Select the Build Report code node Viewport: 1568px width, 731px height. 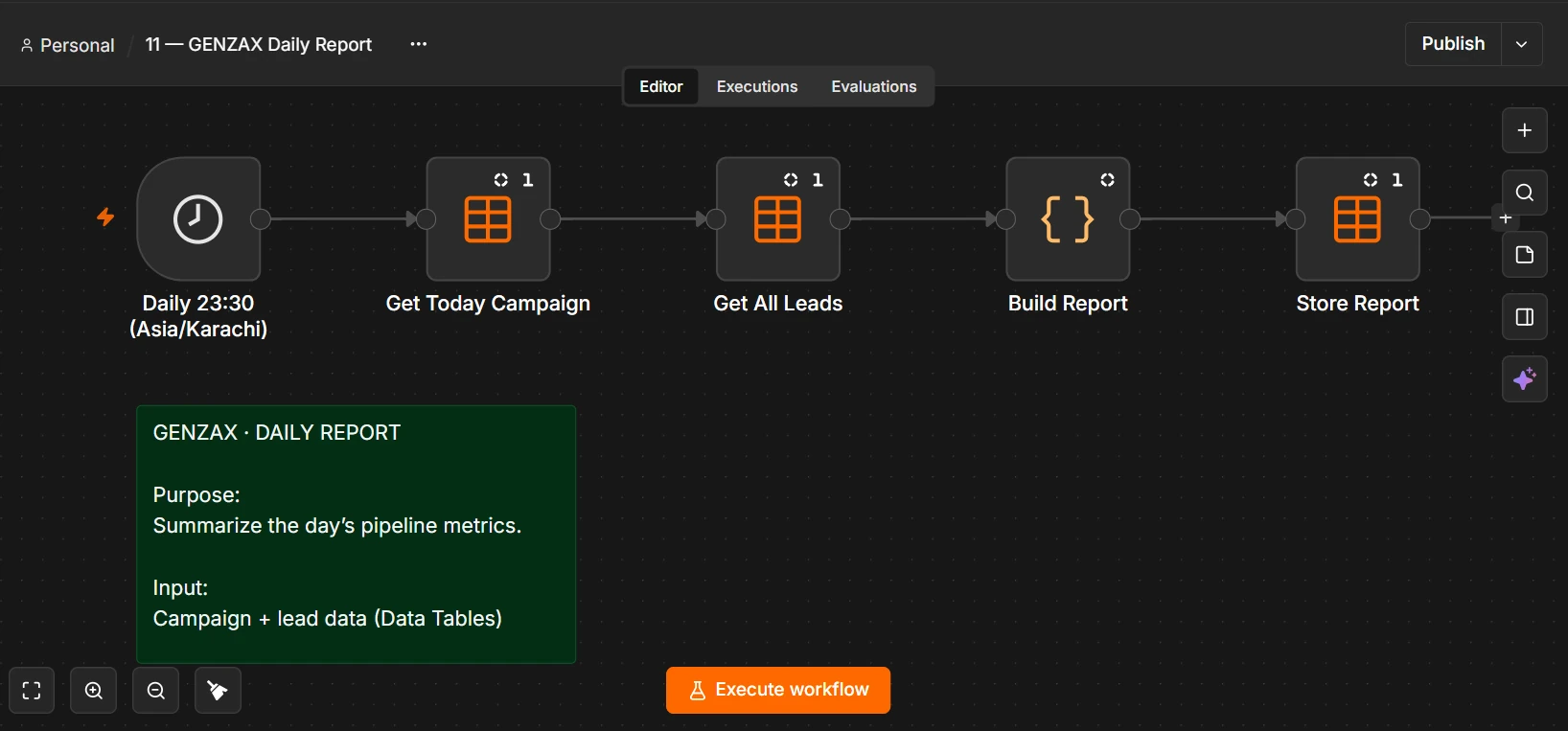coord(1068,219)
